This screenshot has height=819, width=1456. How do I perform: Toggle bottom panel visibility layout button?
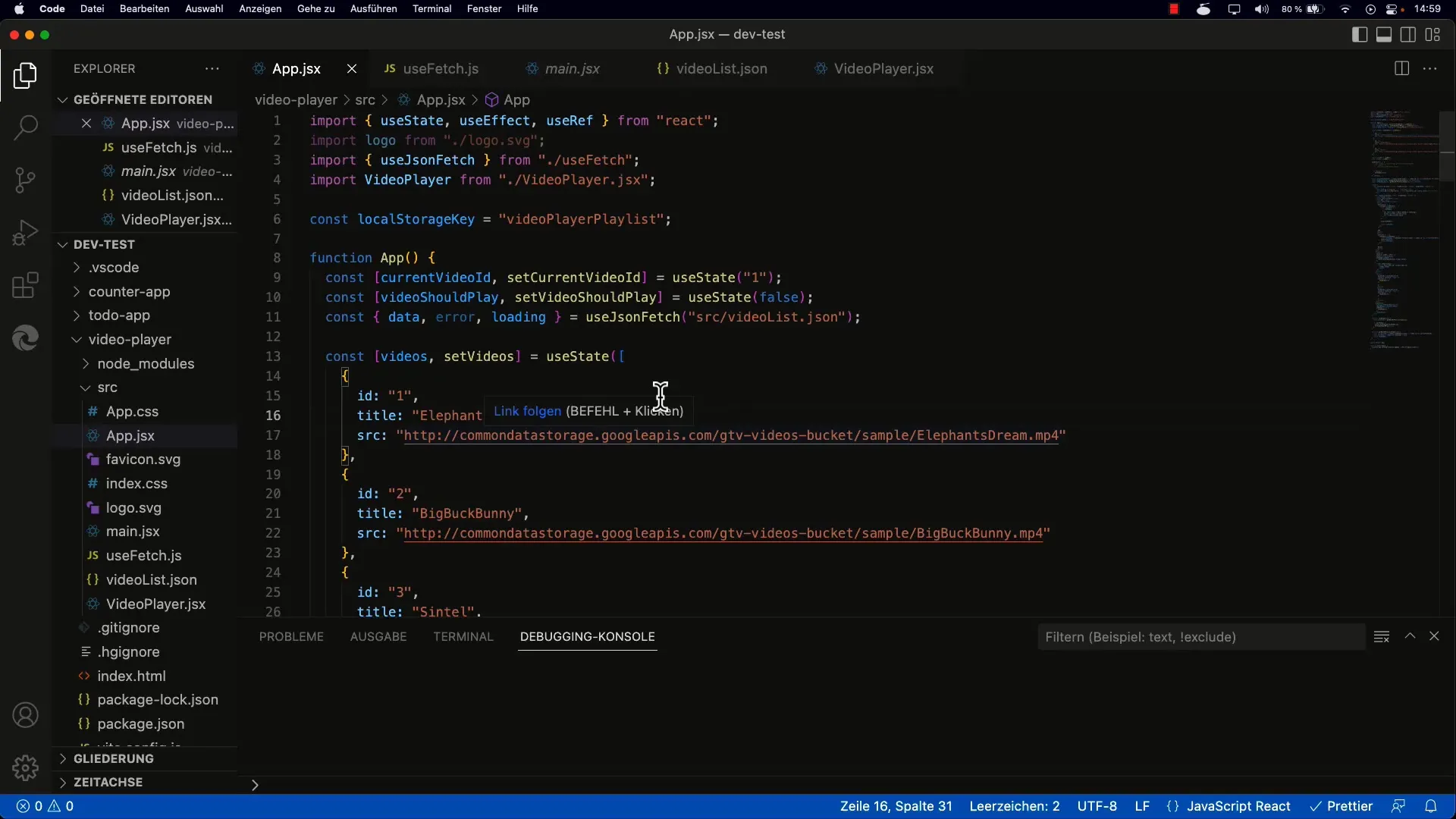point(1384,35)
